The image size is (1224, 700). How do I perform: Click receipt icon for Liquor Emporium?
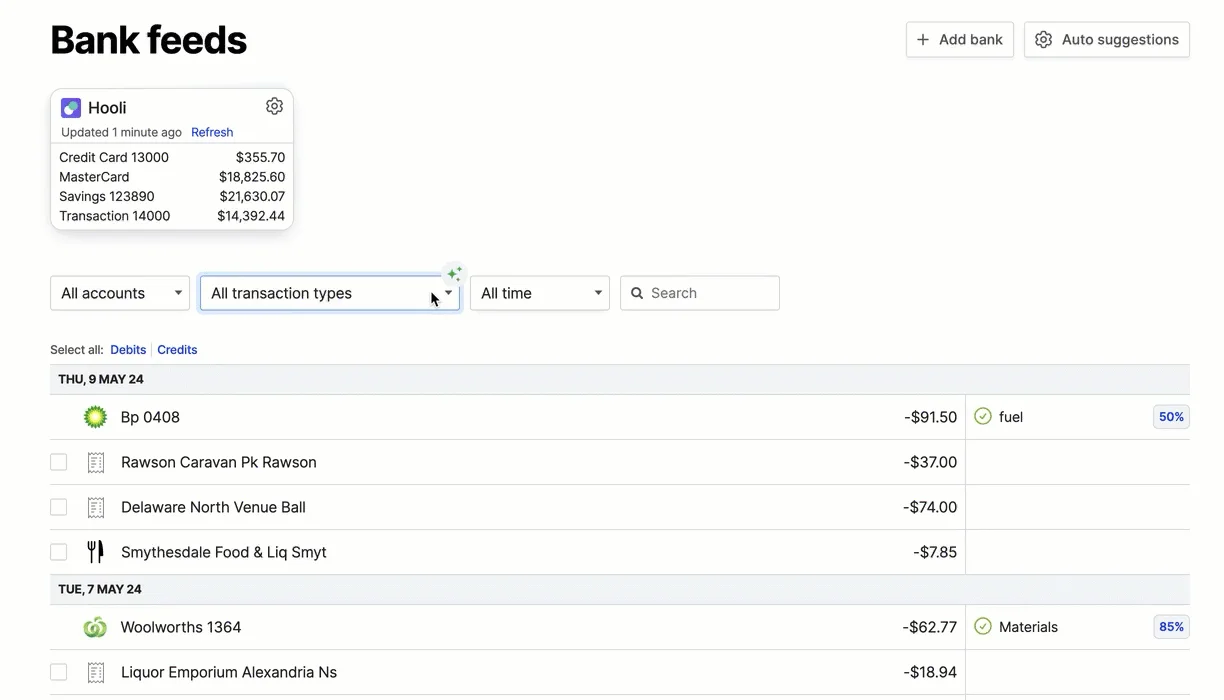pos(96,672)
